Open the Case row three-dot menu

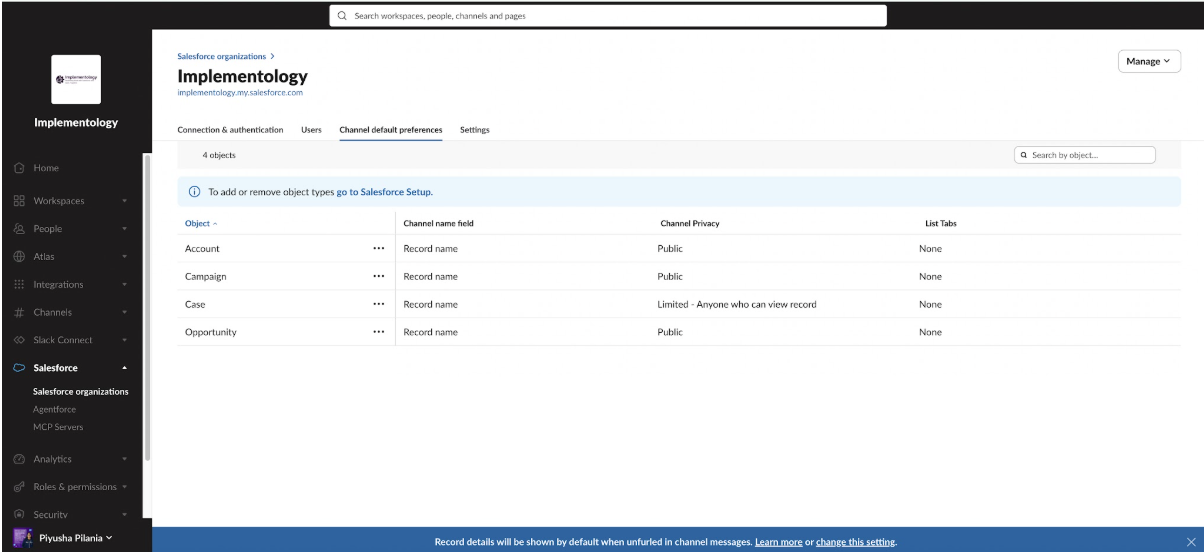tap(378, 304)
